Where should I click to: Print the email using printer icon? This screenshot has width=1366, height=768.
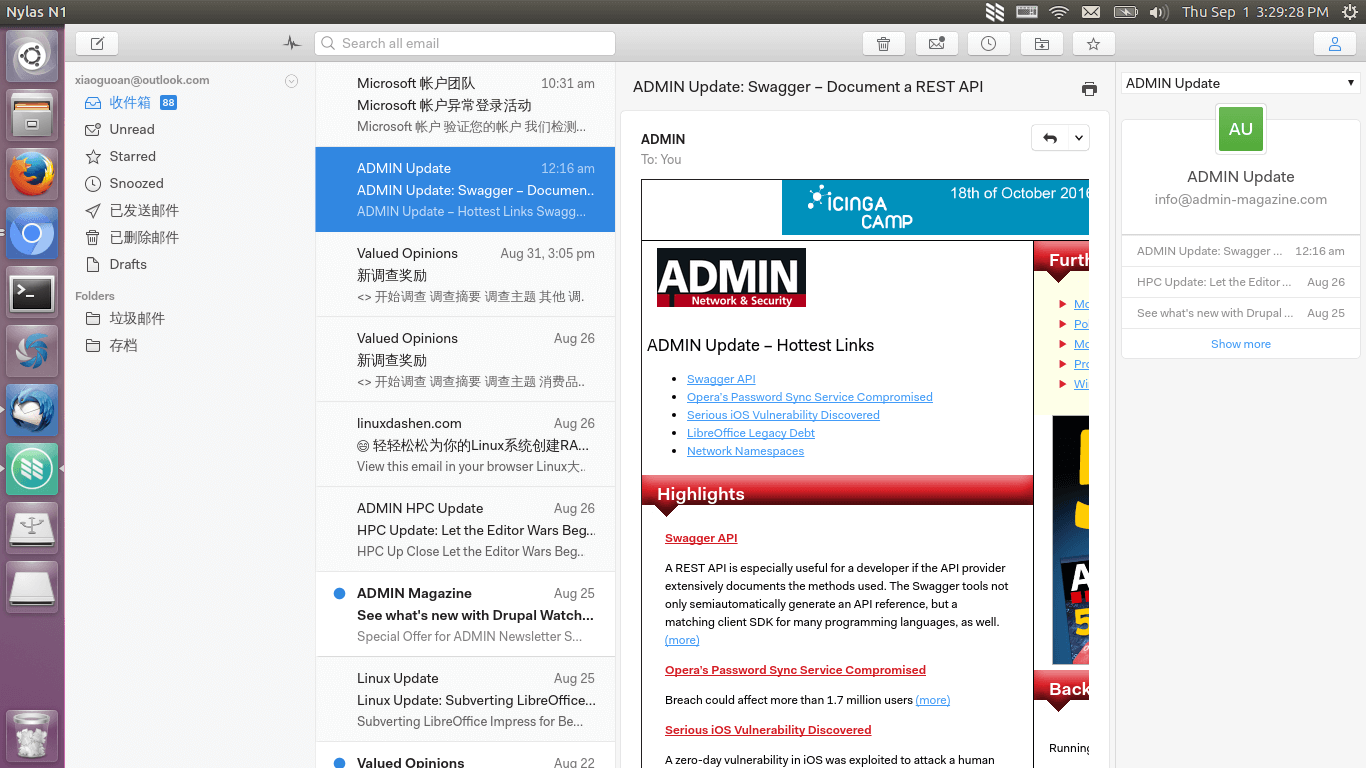pyautogui.click(x=1089, y=89)
